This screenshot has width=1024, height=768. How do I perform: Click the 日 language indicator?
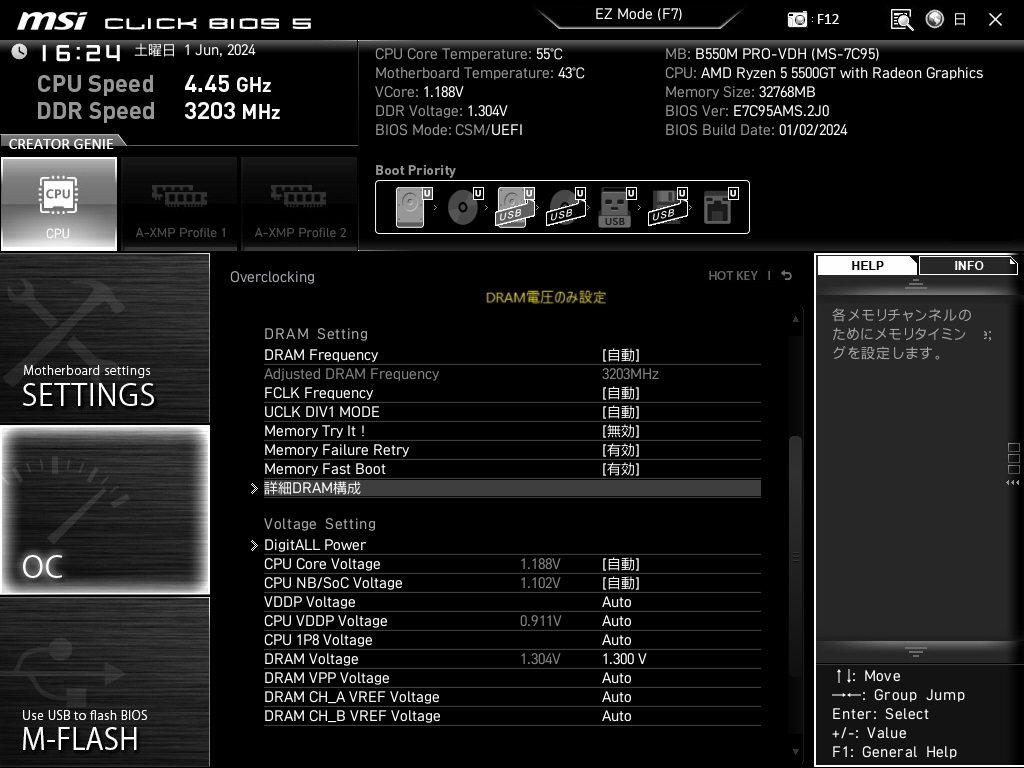click(960, 20)
